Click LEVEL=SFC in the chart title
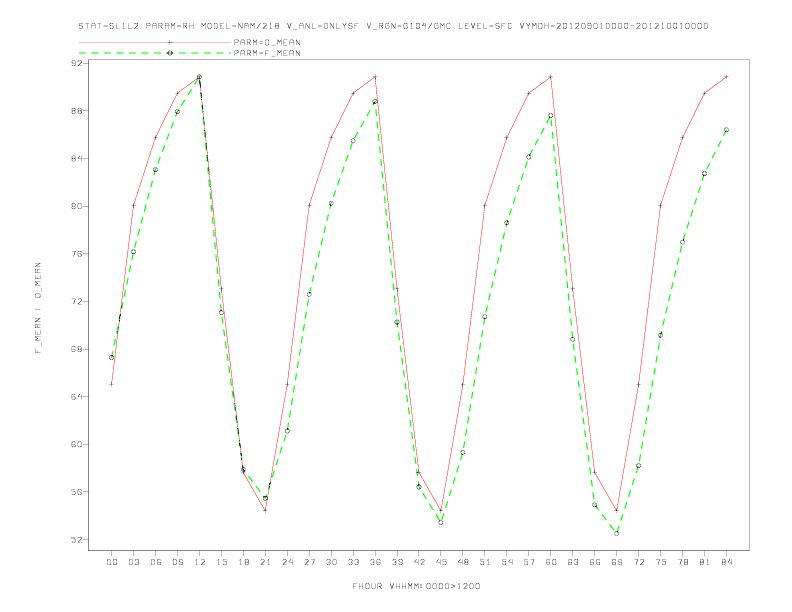 click(x=485, y=26)
